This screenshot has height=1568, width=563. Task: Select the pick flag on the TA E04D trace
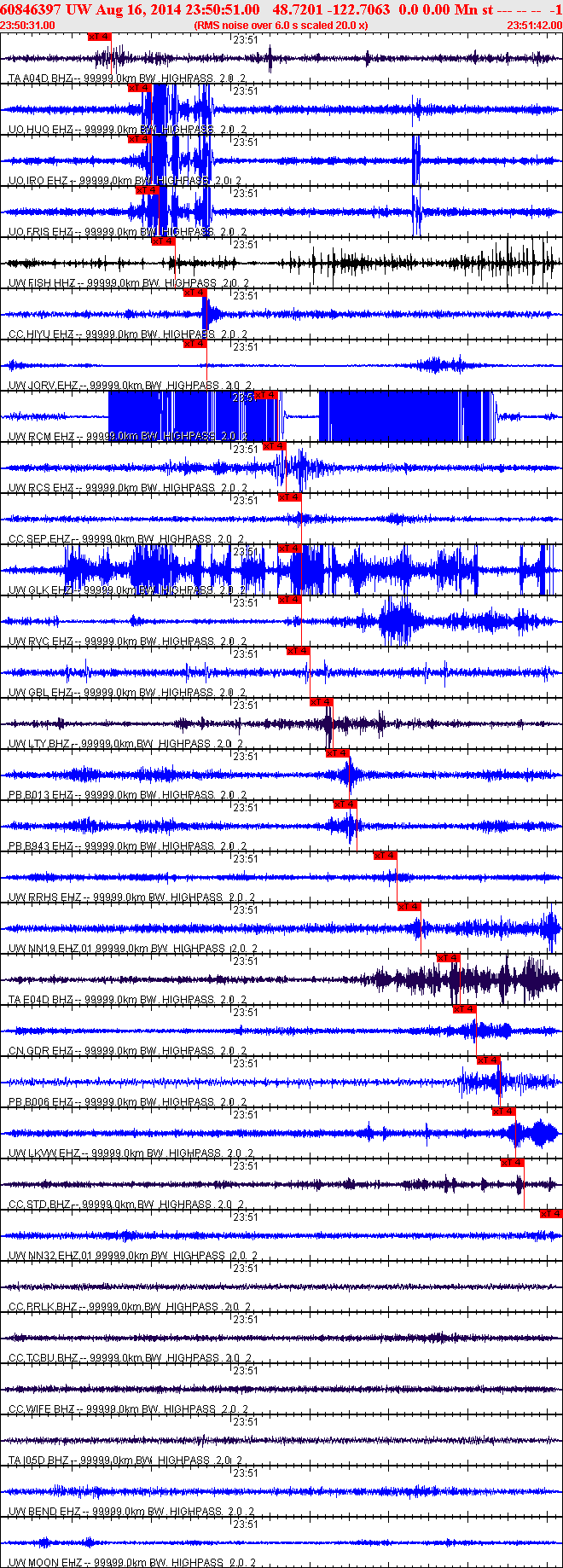[449, 958]
